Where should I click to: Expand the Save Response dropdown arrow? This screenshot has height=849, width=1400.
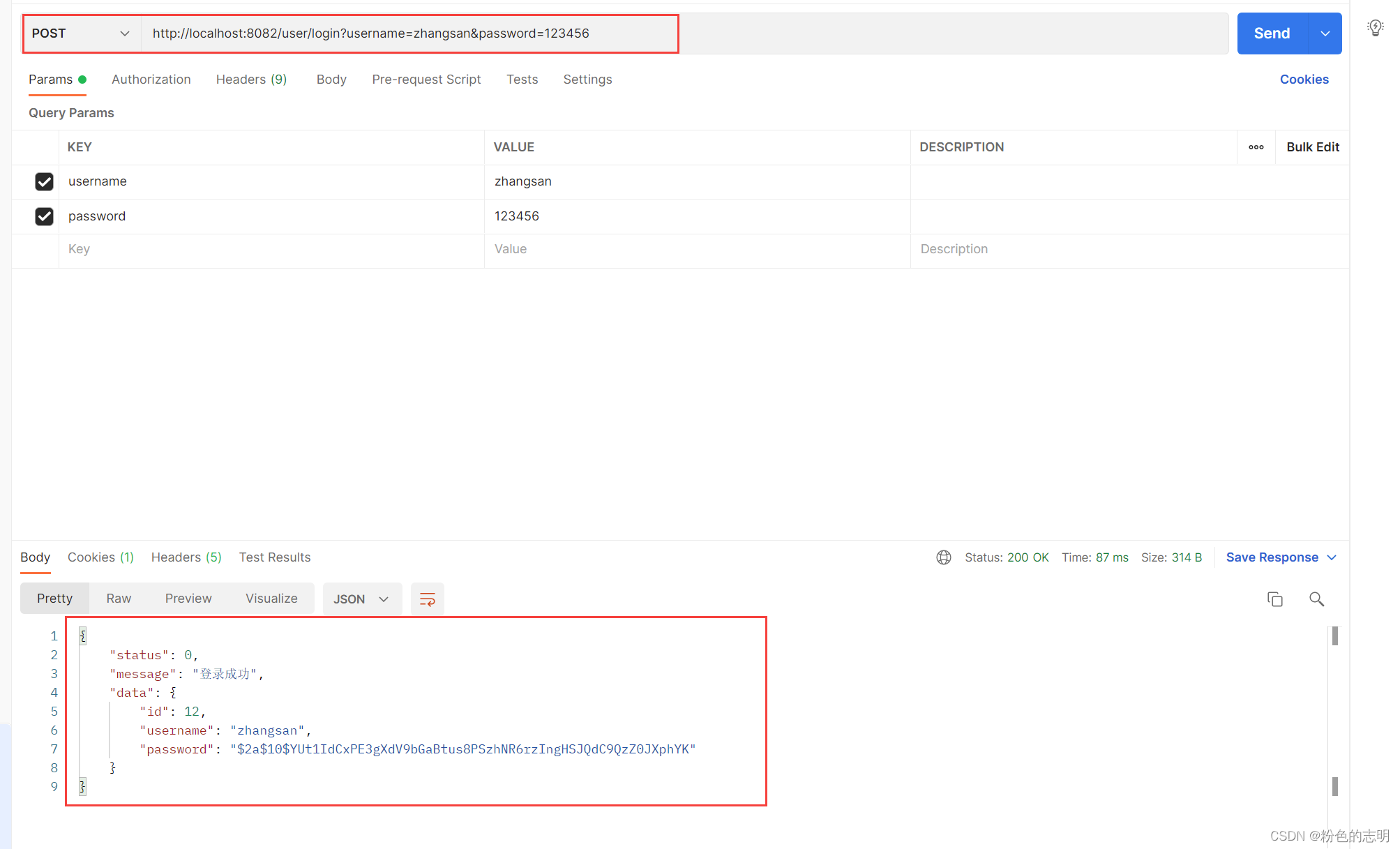[1331, 557]
